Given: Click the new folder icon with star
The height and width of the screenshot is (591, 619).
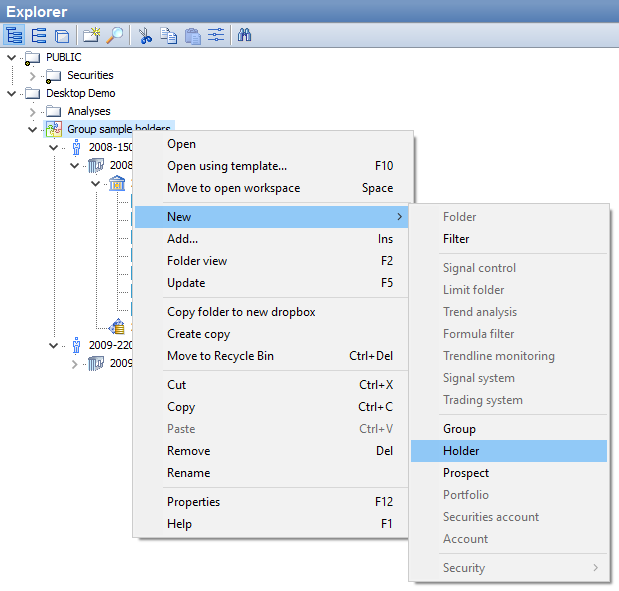Looking at the screenshot, I should [x=92, y=36].
